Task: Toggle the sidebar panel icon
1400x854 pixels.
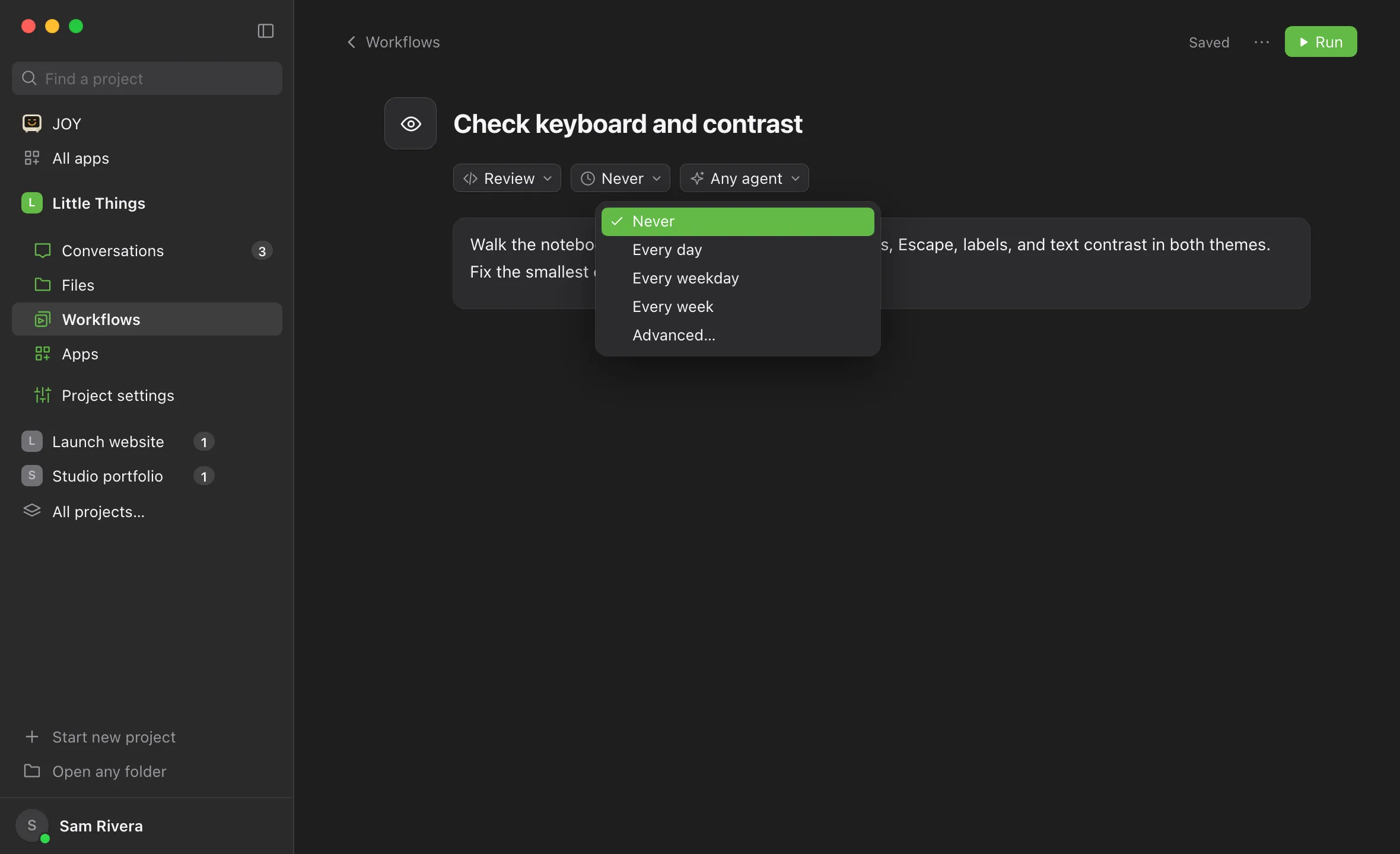Action: pyautogui.click(x=265, y=31)
